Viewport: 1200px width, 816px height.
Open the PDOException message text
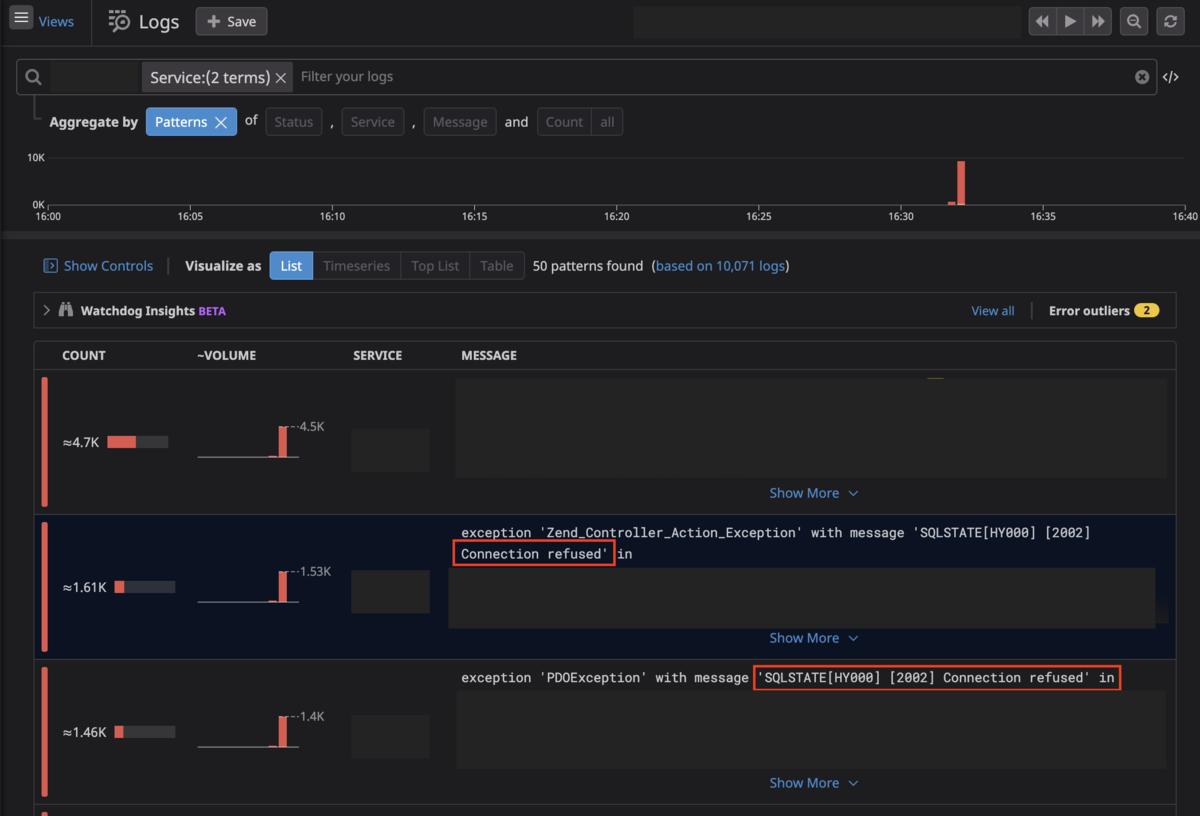click(788, 678)
